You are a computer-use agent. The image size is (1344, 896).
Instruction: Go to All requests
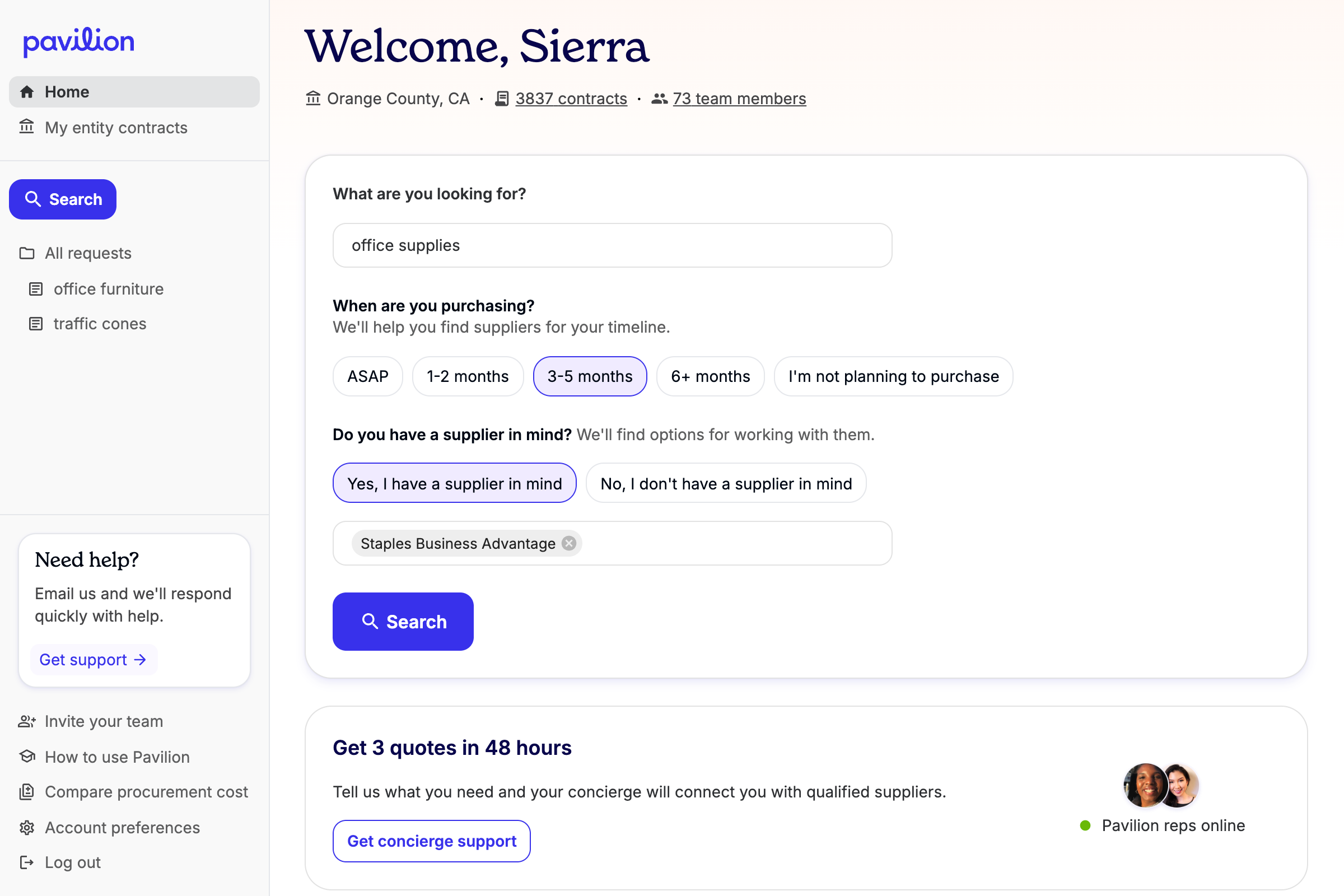(88, 253)
